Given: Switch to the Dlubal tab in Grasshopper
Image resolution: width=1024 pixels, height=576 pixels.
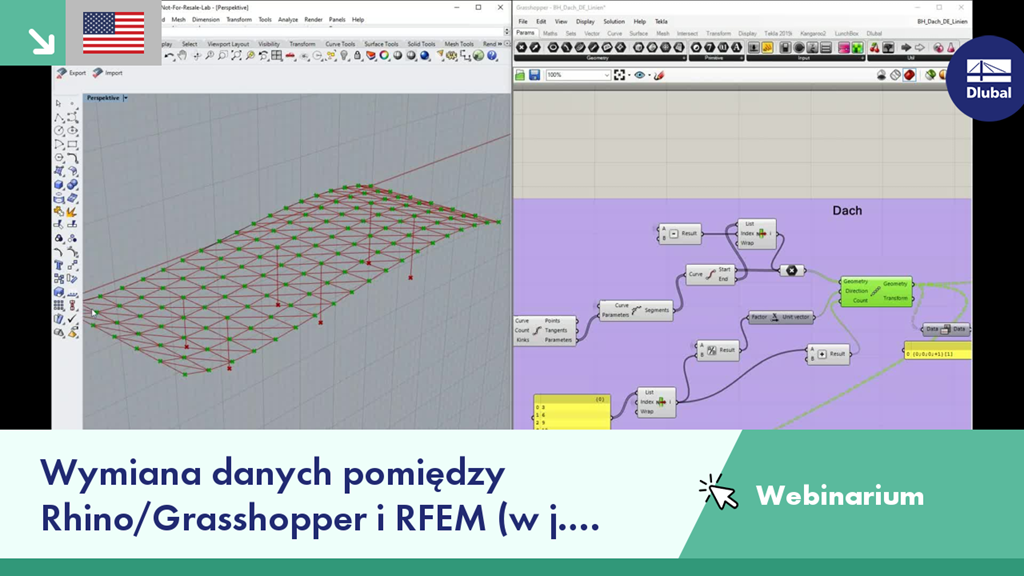Looking at the screenshot, I should (874, 33).
